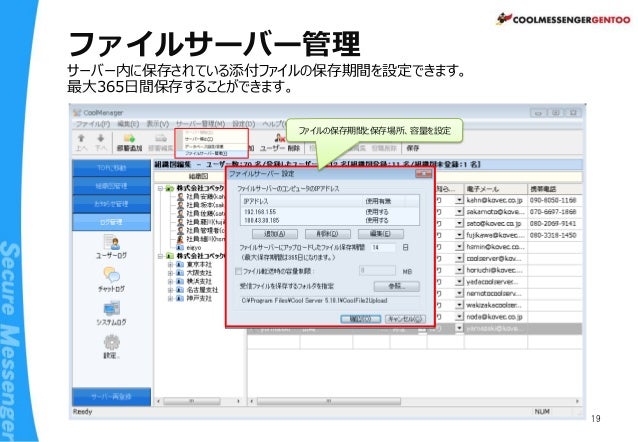Screen dimensions: 638x442
Task: Click the 電子メール column header
Action: pyautogui.click(x=495, y=189)
